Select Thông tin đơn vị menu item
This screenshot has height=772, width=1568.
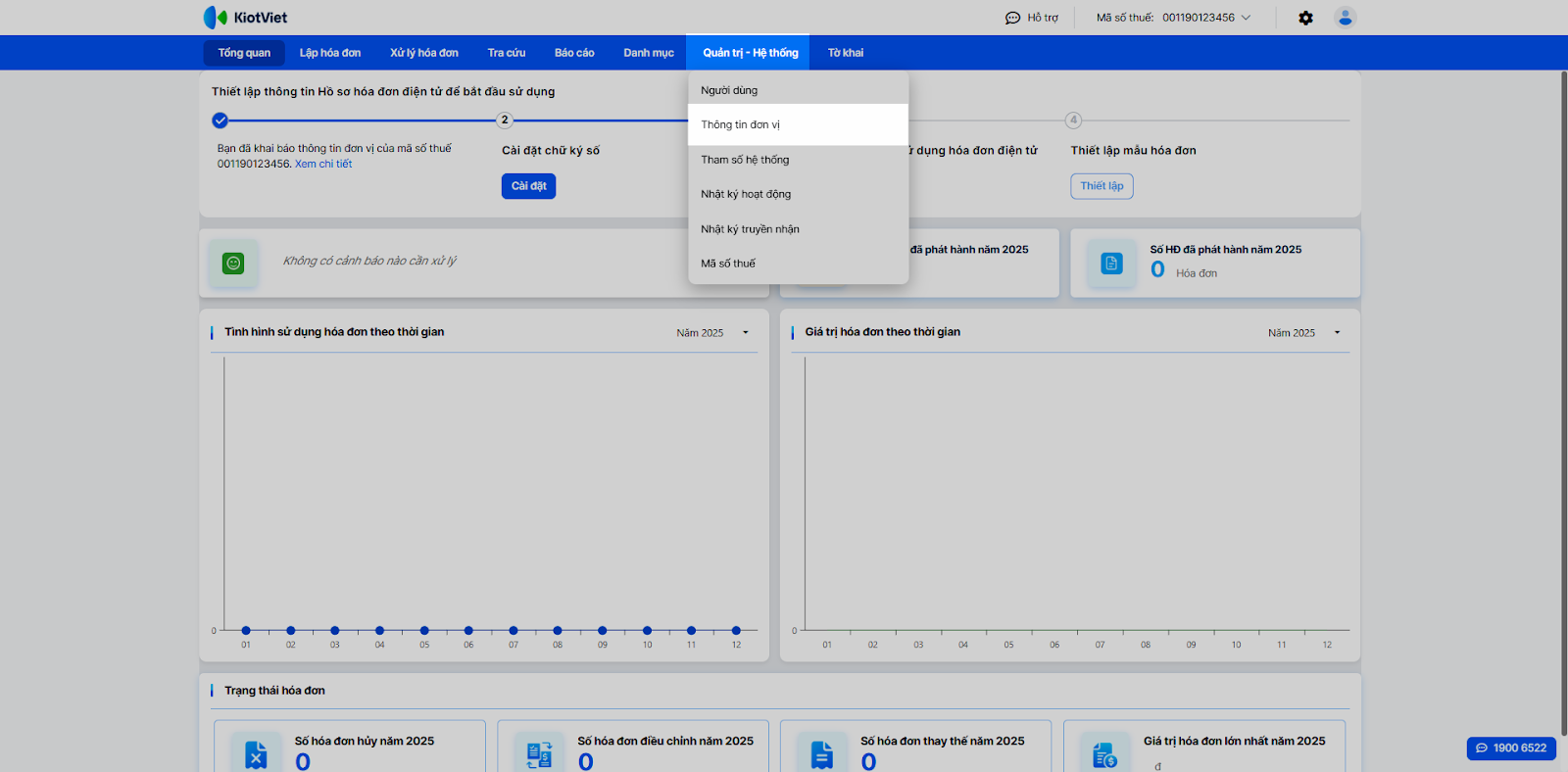click(741, 124)
